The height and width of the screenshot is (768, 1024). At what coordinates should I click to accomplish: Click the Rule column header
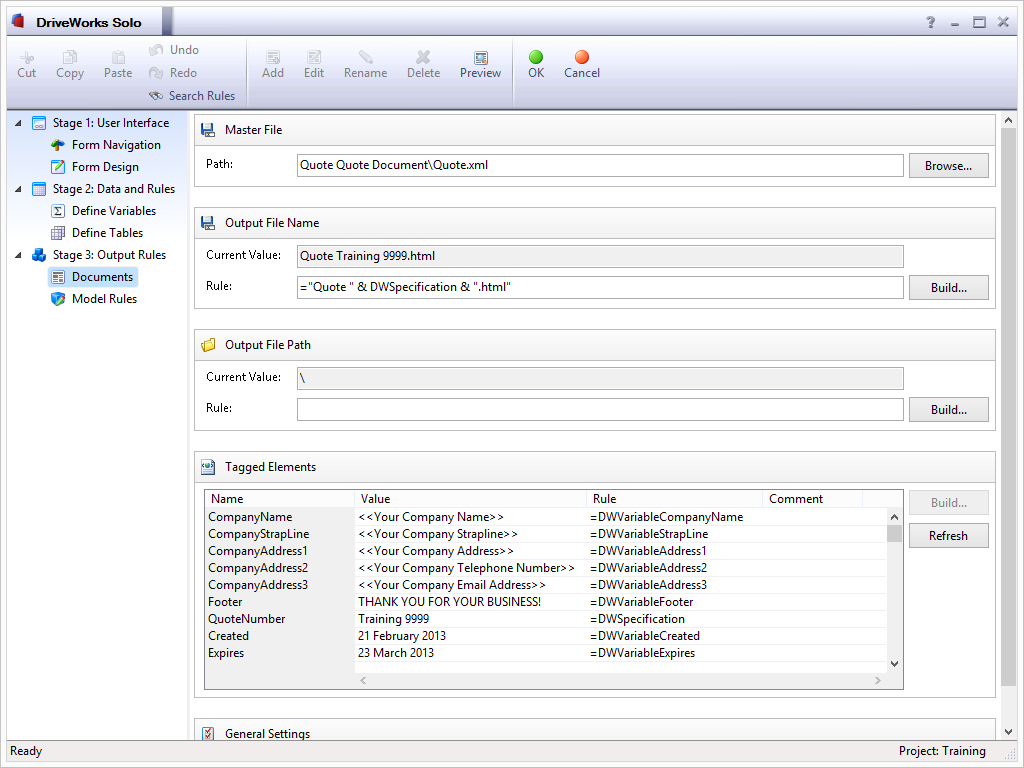675,499
